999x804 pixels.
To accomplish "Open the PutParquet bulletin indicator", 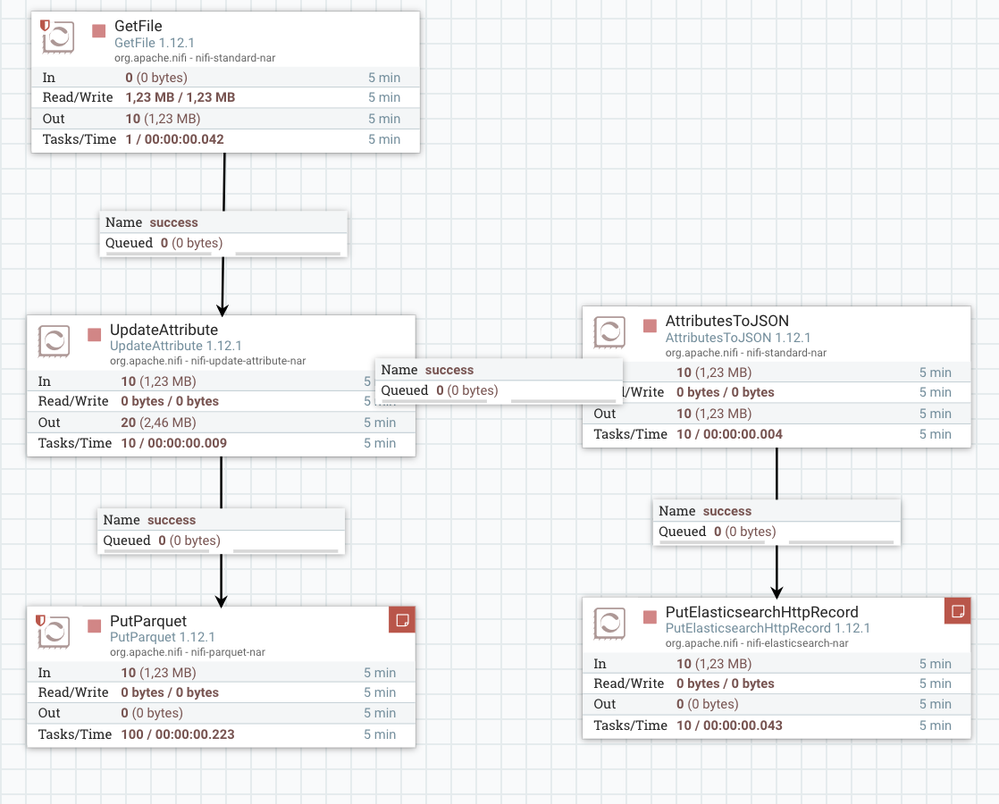I will click(402, 620).
